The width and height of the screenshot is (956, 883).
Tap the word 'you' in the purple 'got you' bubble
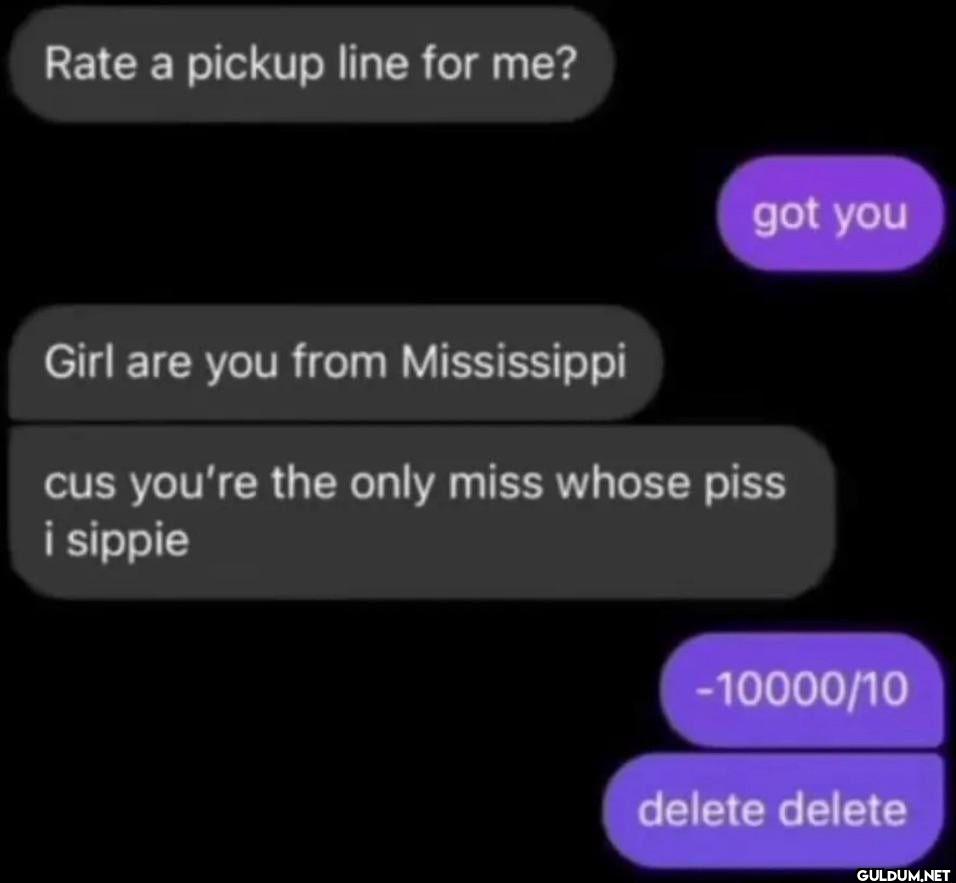(x=871, y=217)
